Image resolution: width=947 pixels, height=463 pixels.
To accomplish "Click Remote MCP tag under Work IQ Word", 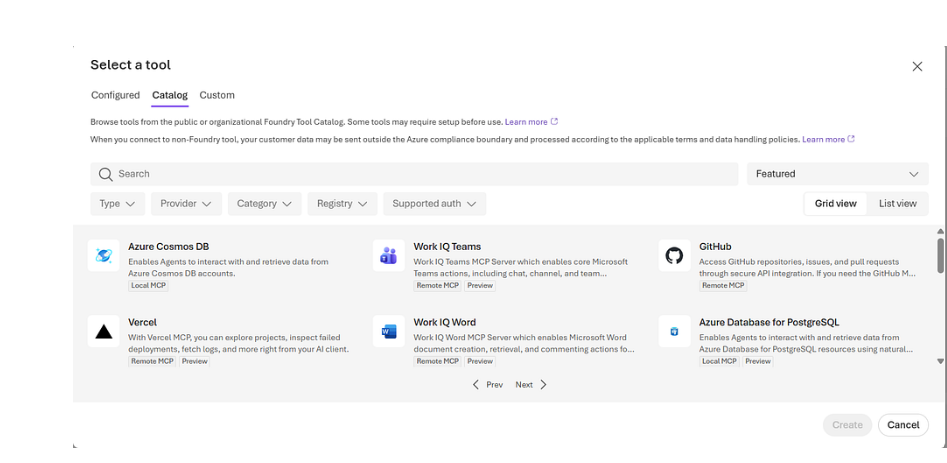I will [437, 361].
